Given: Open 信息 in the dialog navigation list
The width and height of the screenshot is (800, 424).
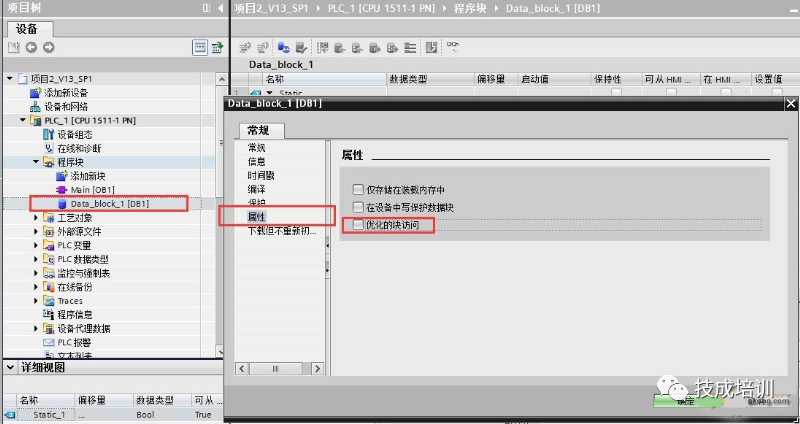Looking at the screenshot, I should click(x=257, y=161).
